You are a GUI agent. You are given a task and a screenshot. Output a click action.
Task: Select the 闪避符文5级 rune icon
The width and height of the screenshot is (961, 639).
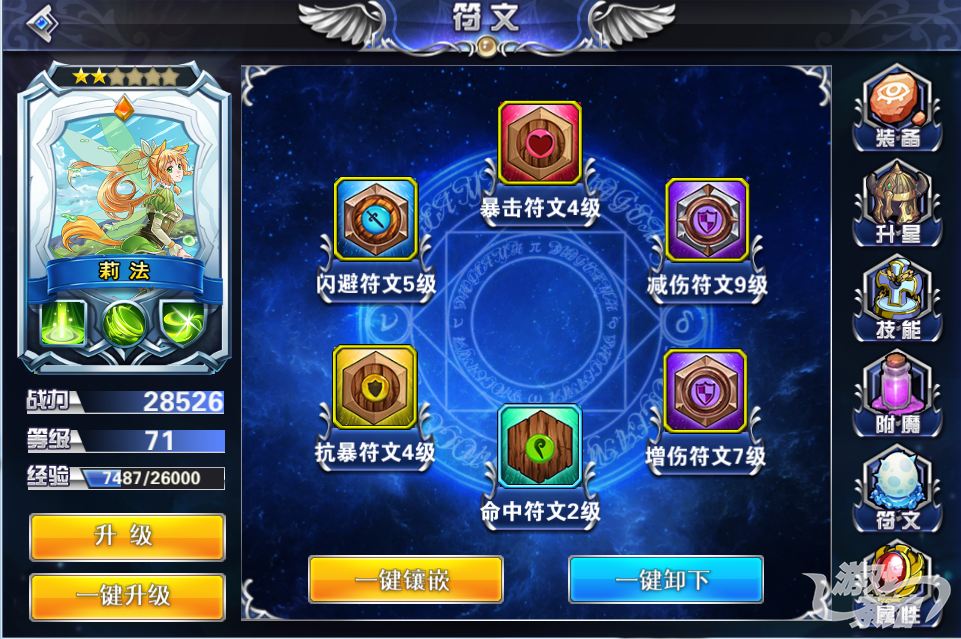(375, 219)
